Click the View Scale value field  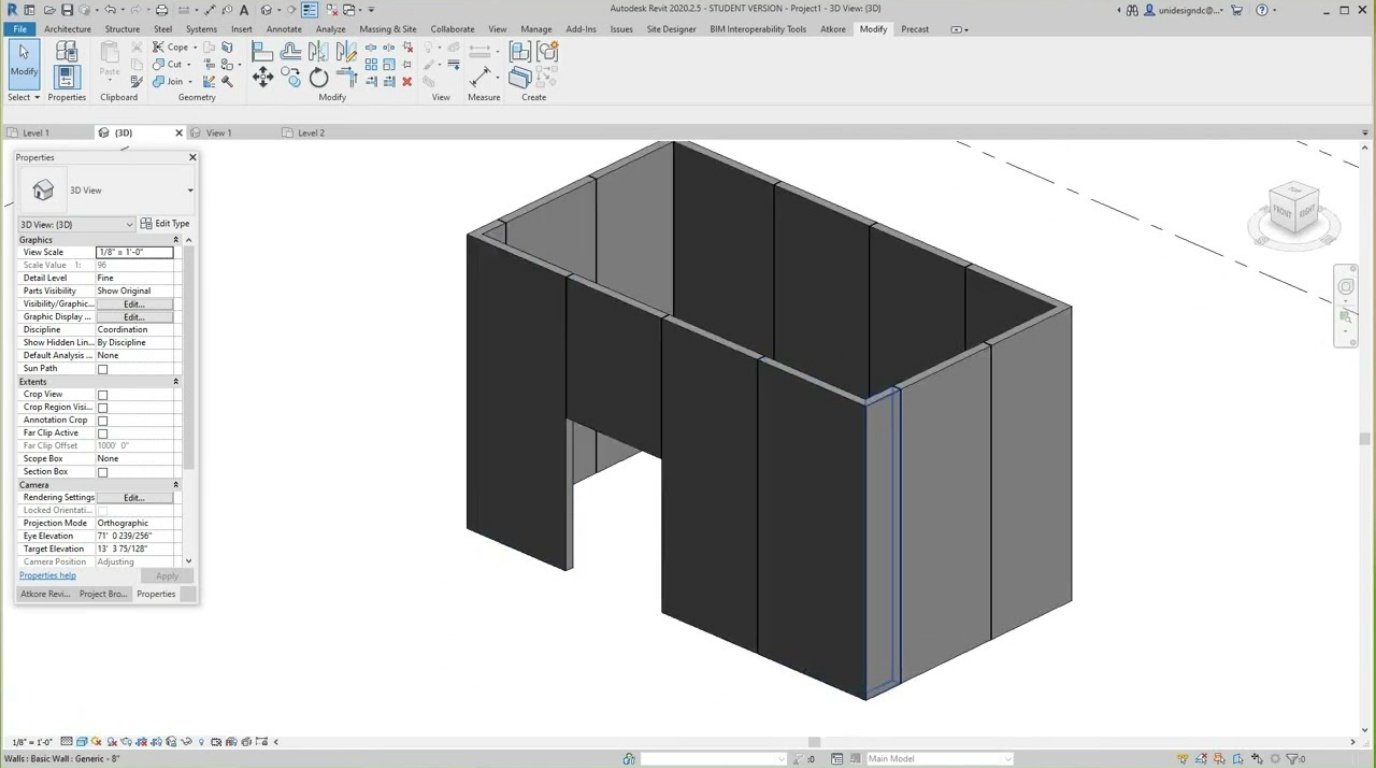click(x=134, y=253)
